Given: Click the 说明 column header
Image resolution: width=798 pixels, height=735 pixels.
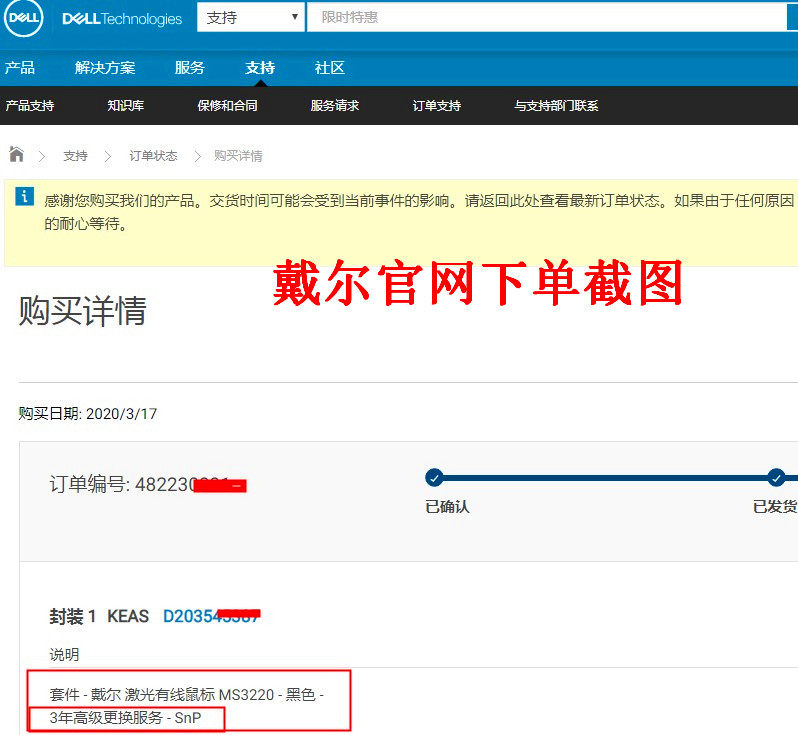Looking at the screenshot, I should click(64, 654).
